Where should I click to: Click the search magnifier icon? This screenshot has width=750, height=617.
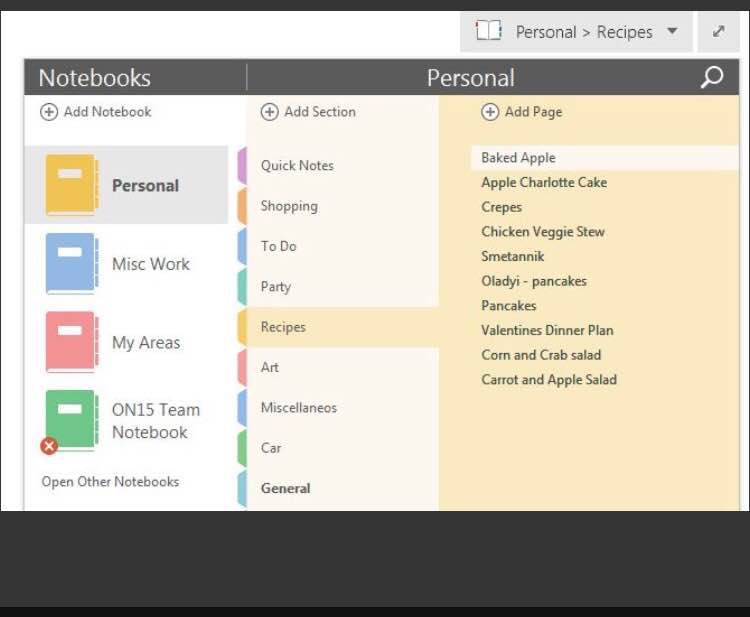point(712,77)
